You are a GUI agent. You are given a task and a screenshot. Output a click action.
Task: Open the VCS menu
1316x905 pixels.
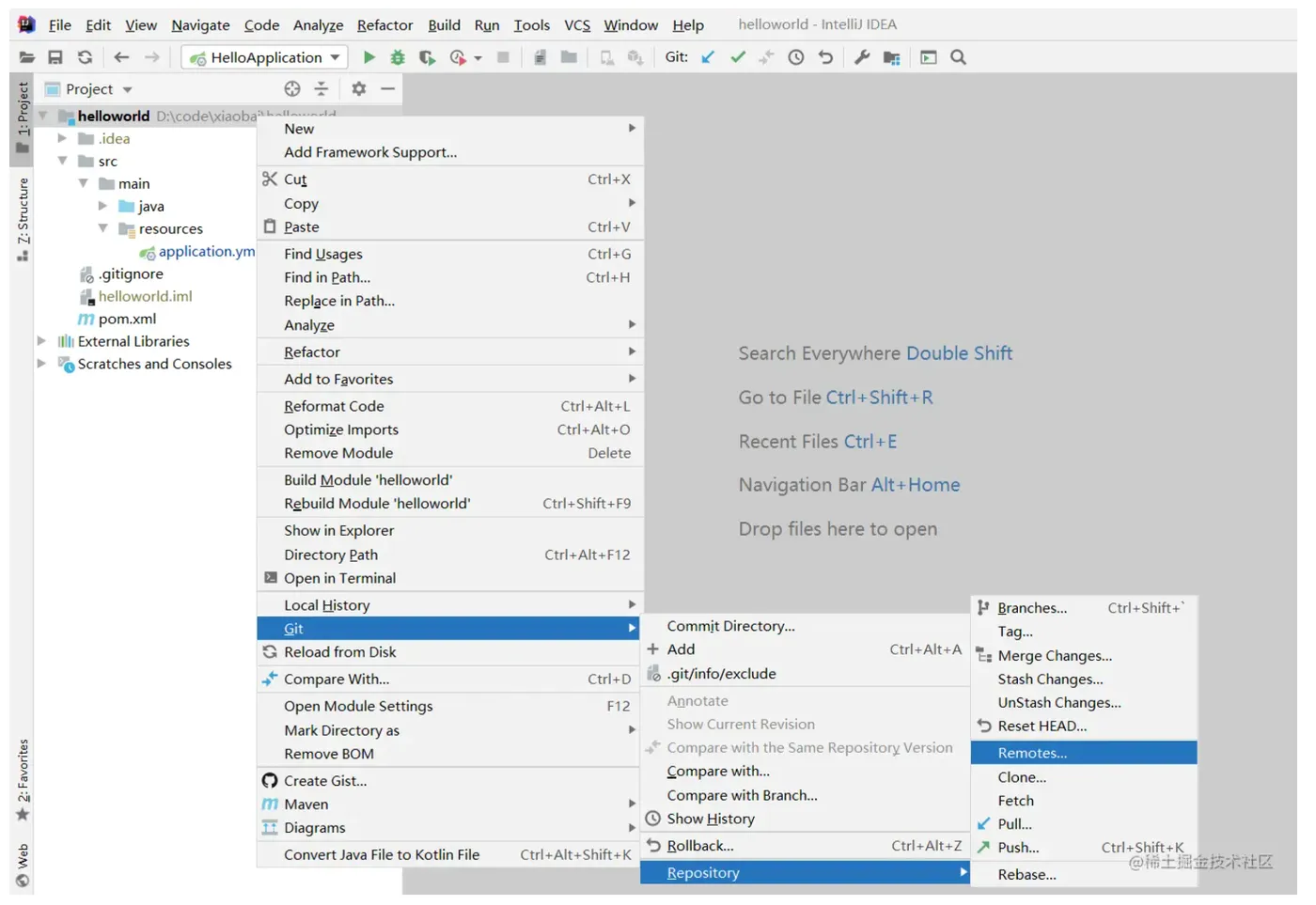[577, 25]
